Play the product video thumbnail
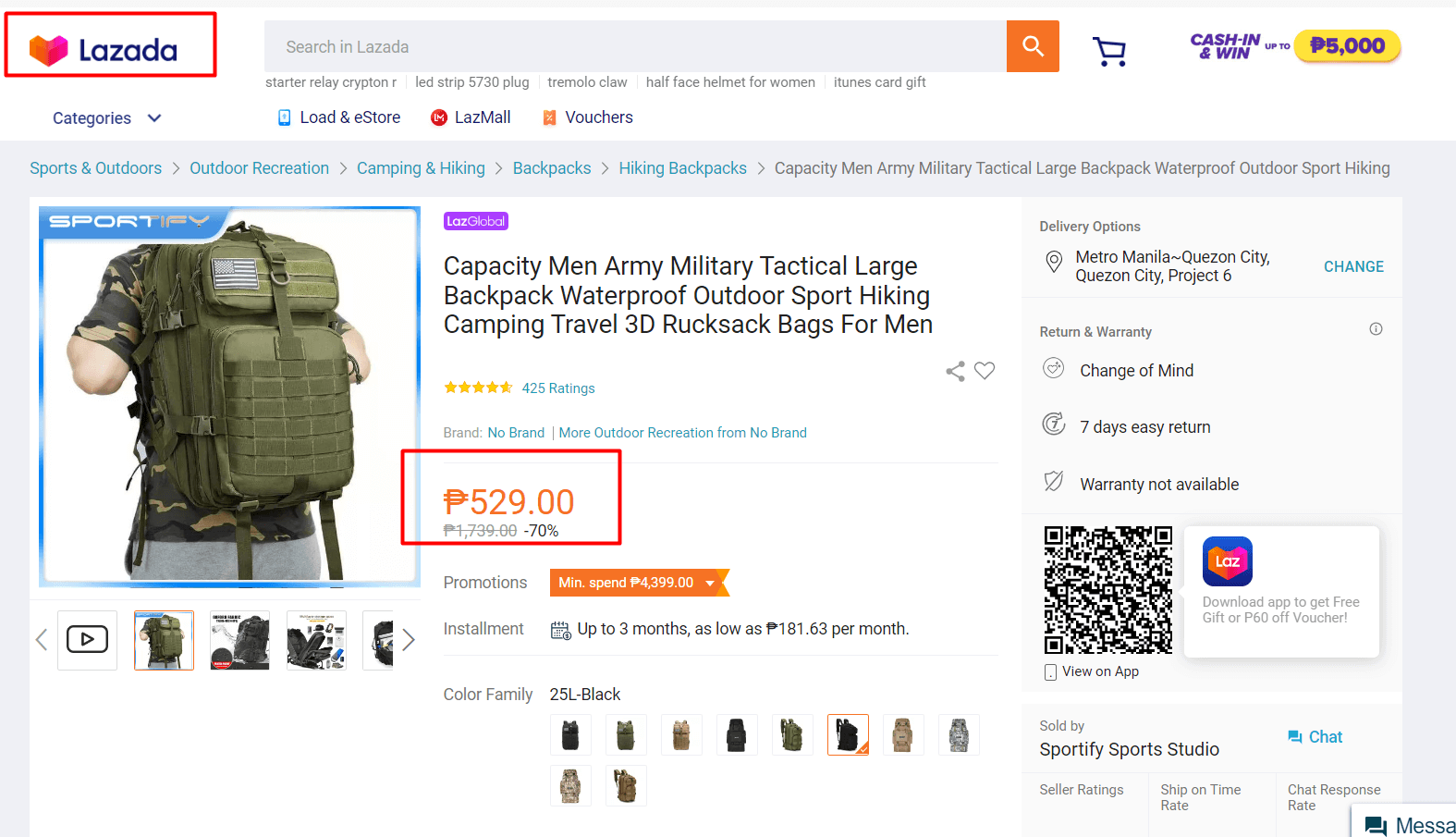Image resolution: width=1456 pixels, height=837 pixels. coord(87,639)
